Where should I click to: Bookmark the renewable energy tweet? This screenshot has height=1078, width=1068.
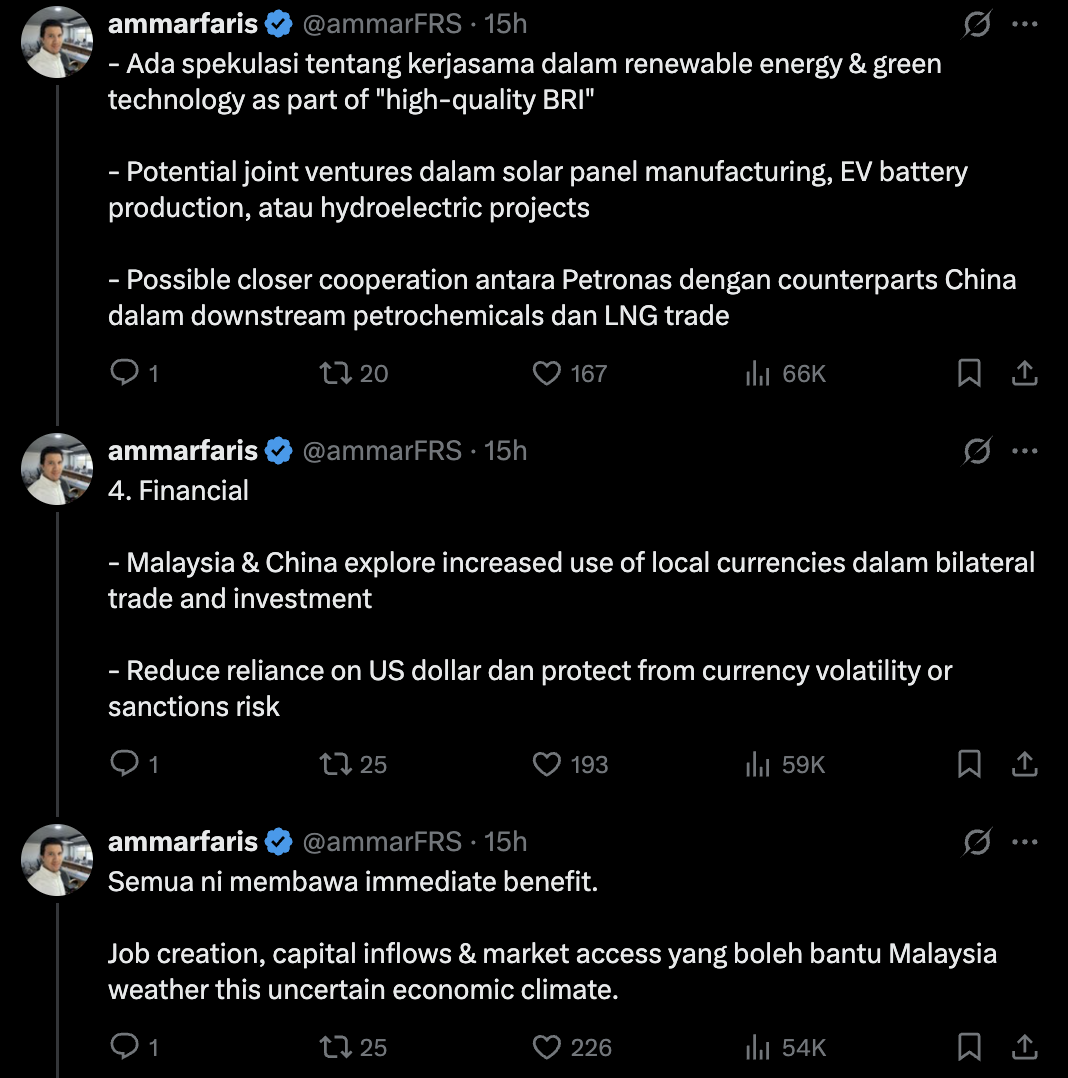tap(969, 374)
